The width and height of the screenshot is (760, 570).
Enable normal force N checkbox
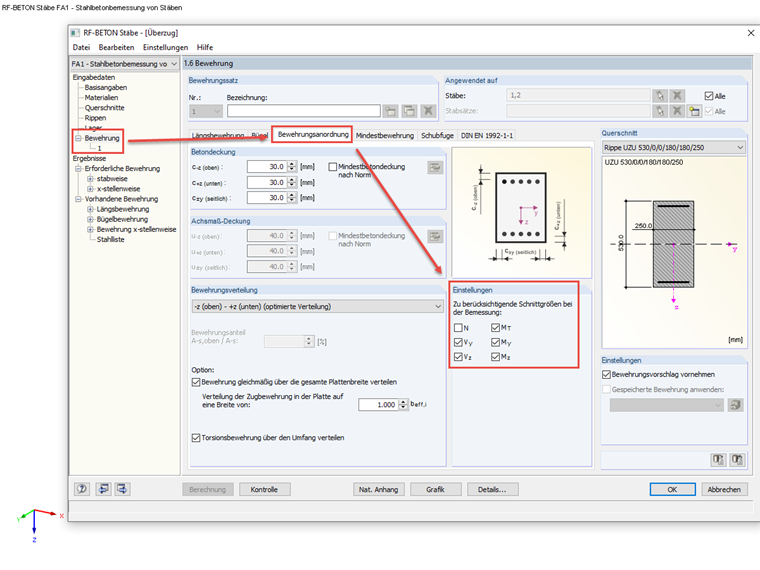click(459, 328)
